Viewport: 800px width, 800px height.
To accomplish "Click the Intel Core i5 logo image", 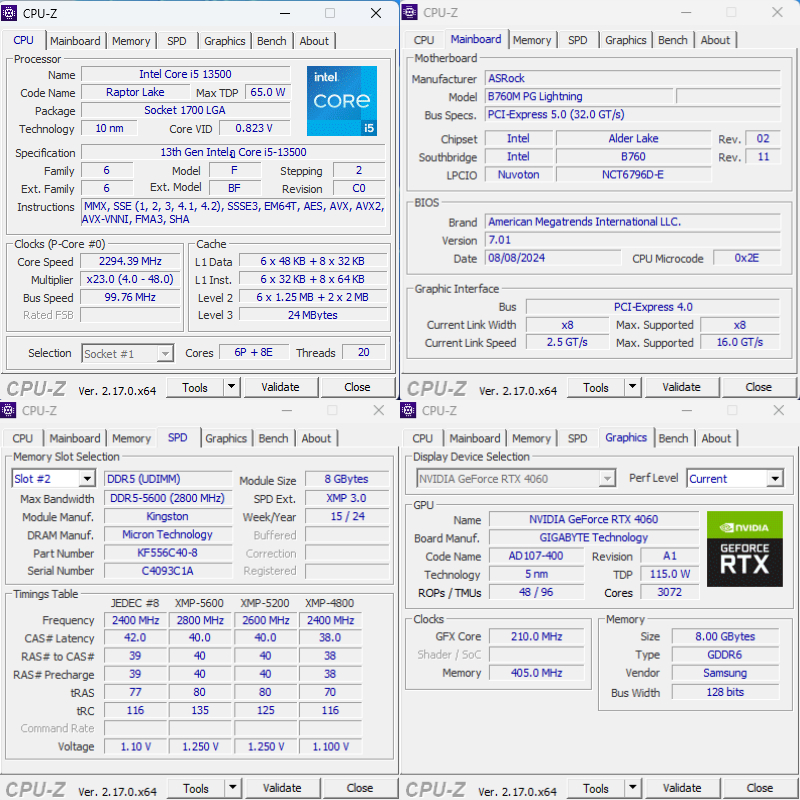I will pos(341,101).
